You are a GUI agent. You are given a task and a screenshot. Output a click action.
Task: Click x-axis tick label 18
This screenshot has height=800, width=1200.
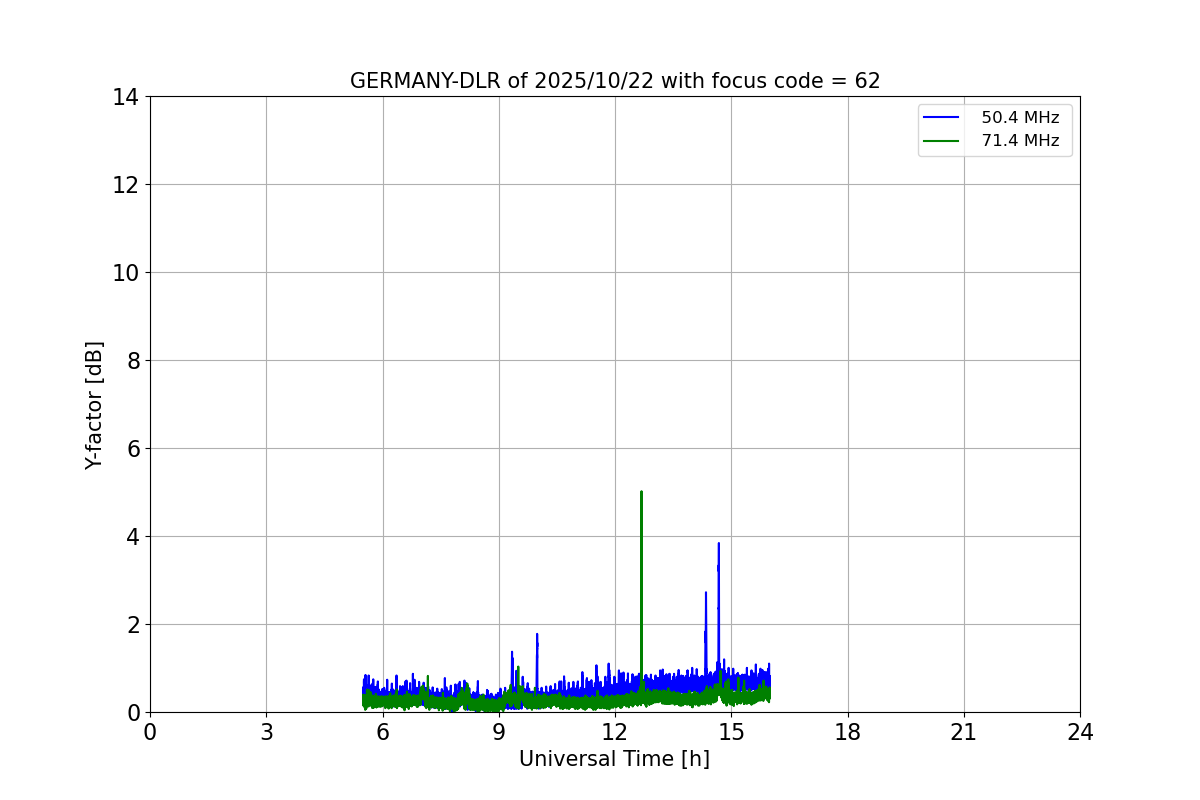coord(848,733)
